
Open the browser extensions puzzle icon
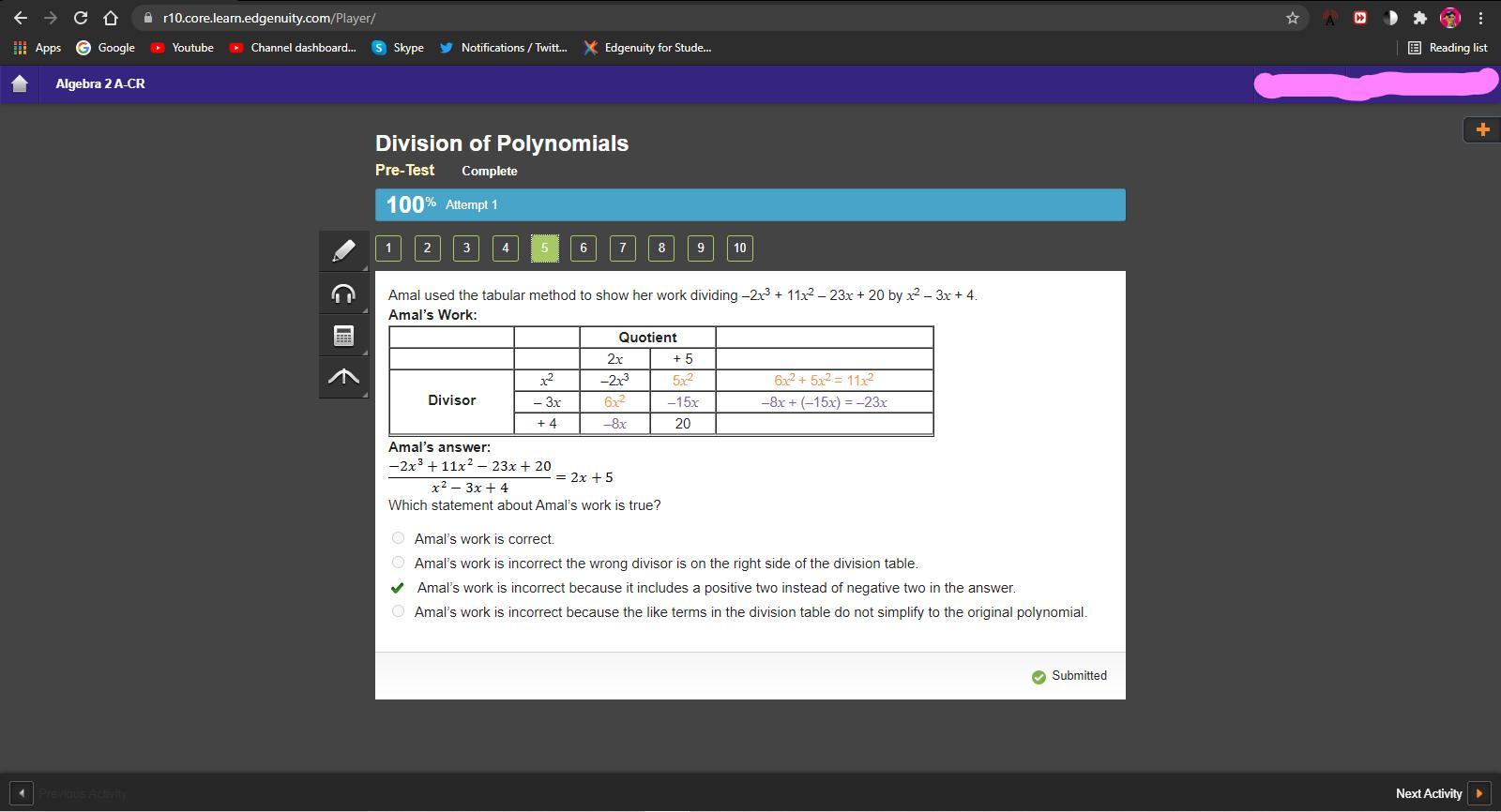point(1419,18)
